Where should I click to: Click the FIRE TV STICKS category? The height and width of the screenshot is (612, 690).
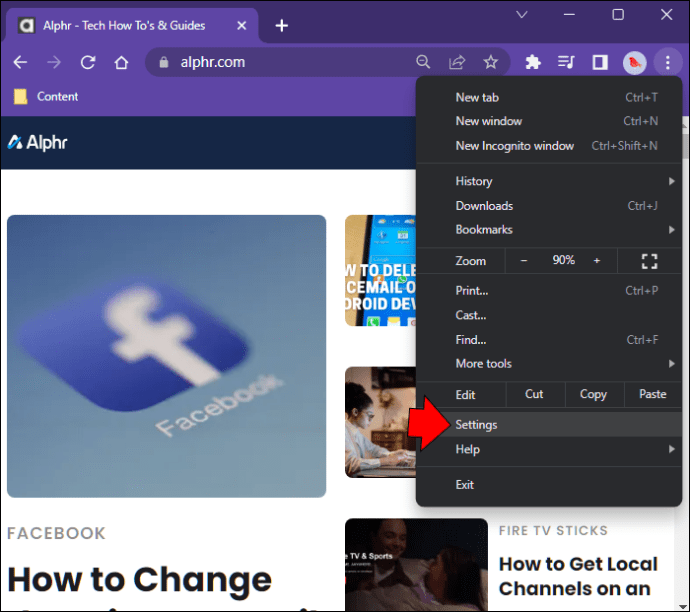point(553,531)
